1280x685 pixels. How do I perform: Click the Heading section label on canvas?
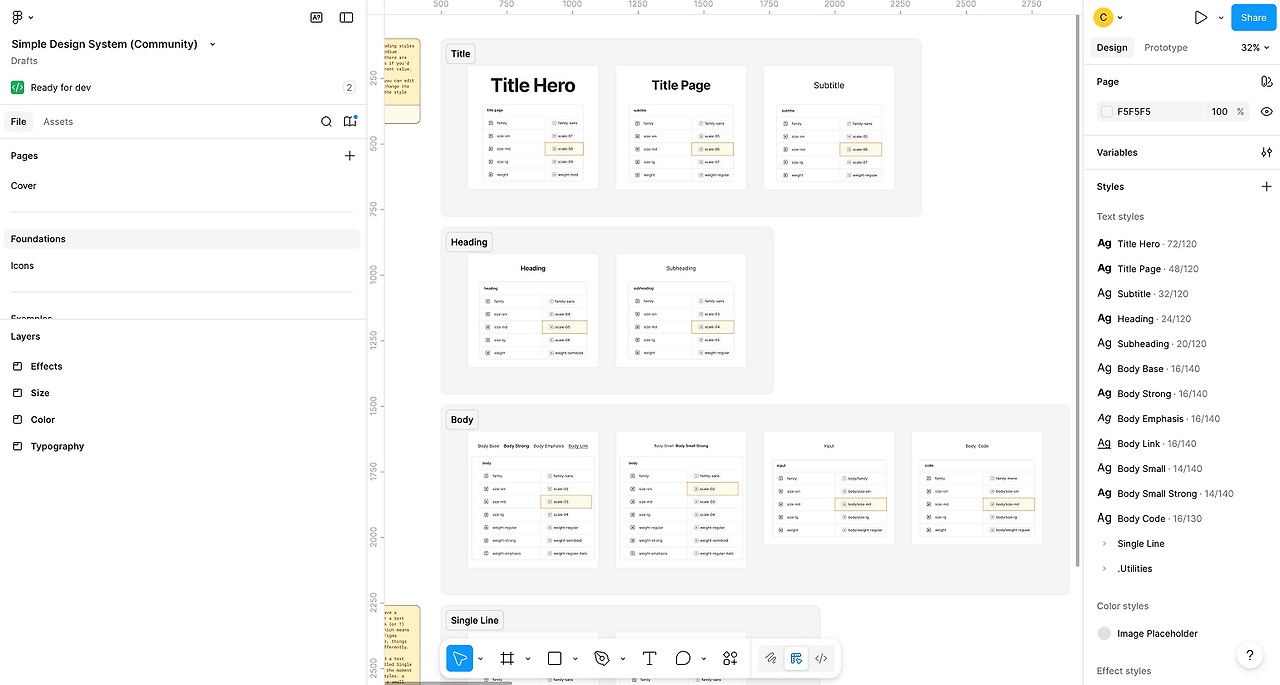point(469,242)
